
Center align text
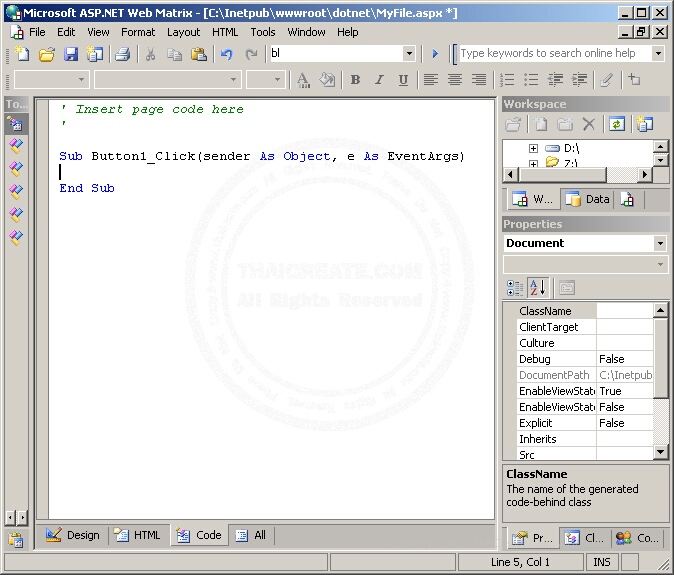pos(455,80)
